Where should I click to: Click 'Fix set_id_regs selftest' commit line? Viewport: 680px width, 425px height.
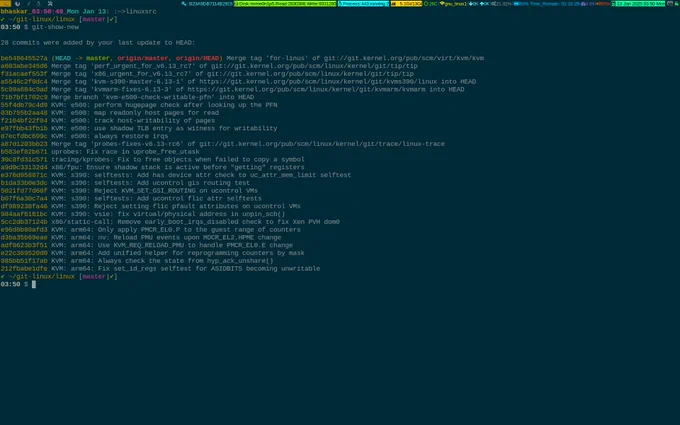[x=160, y=269]
